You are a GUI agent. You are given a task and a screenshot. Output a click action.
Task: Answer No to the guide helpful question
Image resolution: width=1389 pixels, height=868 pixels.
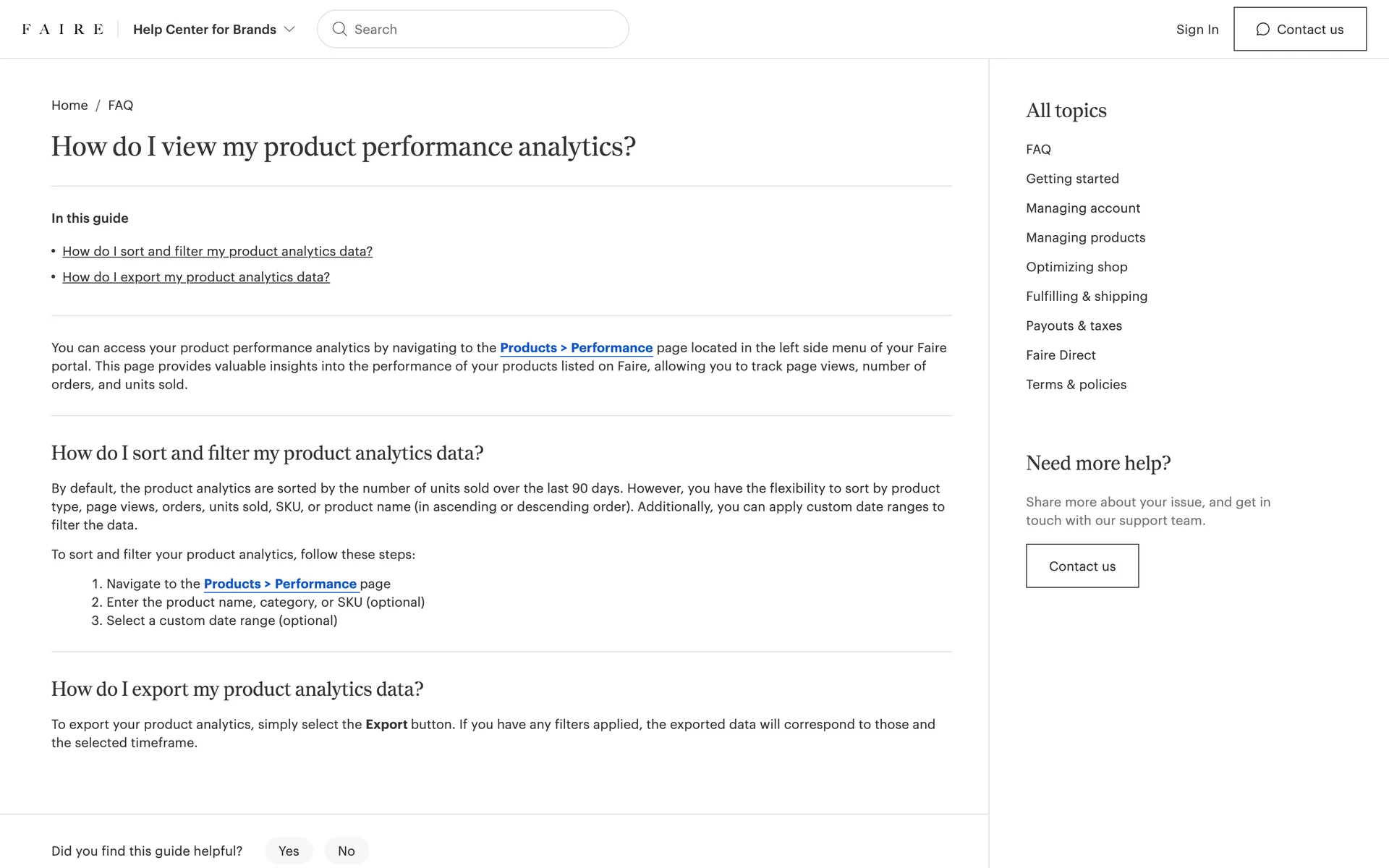tap(347, 851)
